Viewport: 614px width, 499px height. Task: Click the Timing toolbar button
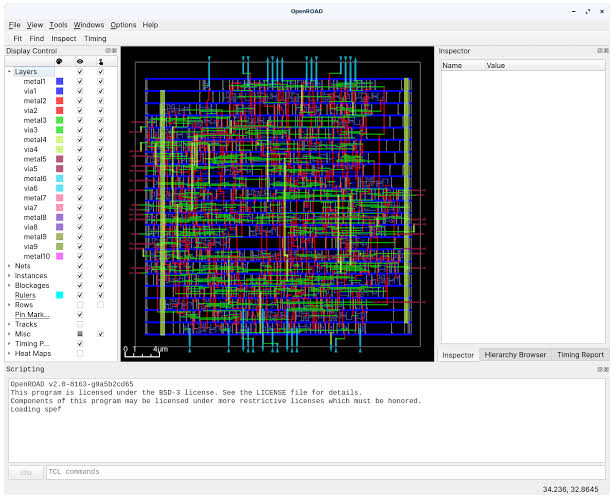95,39
